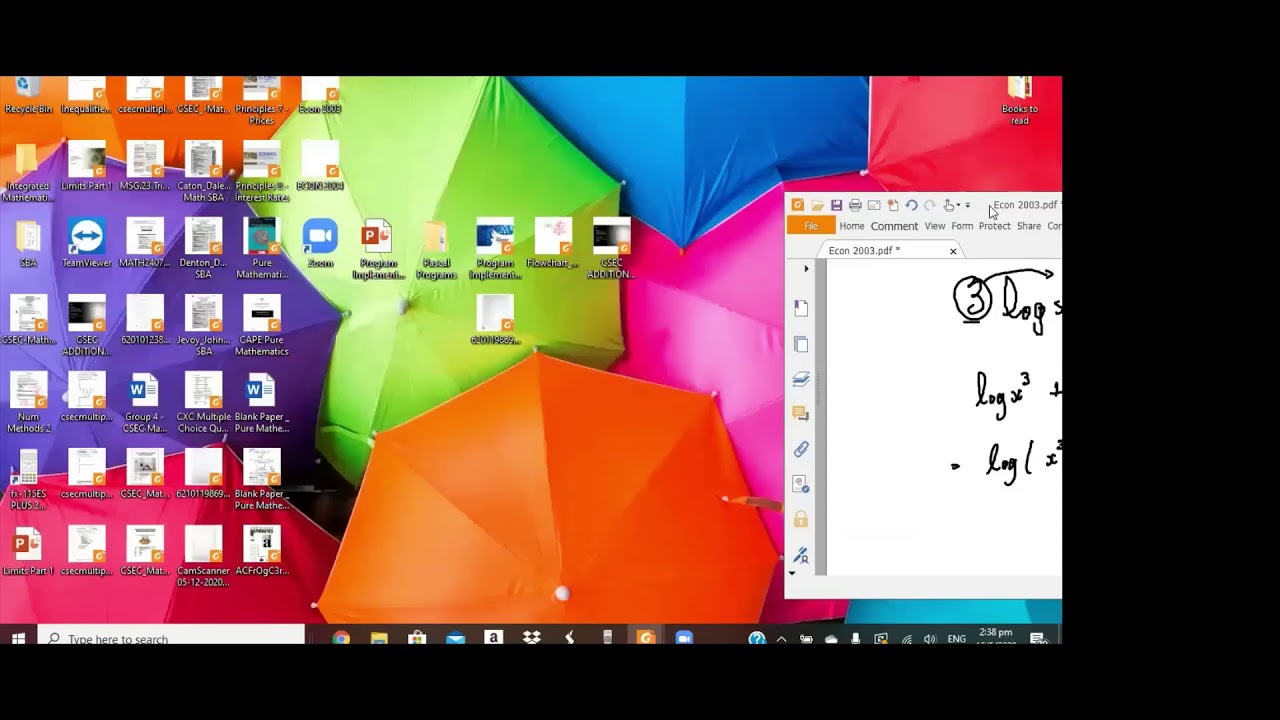Select the CamScanner 05-12-2020 file
The width and height of the screenshot is (1280, 720).
[x=203, y=557]
